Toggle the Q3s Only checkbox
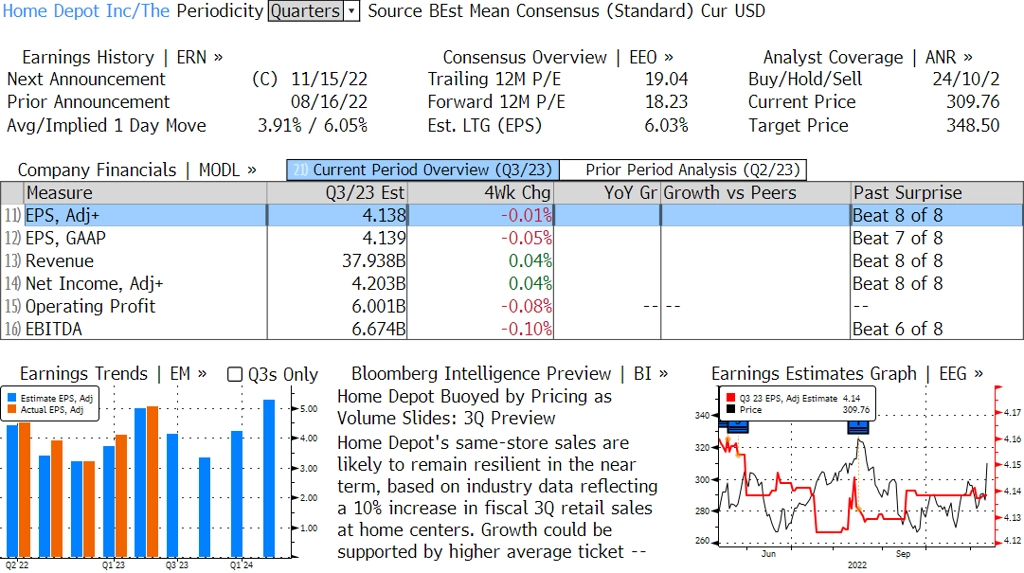This screenshot has width=1024, height=573. (234, 374)
